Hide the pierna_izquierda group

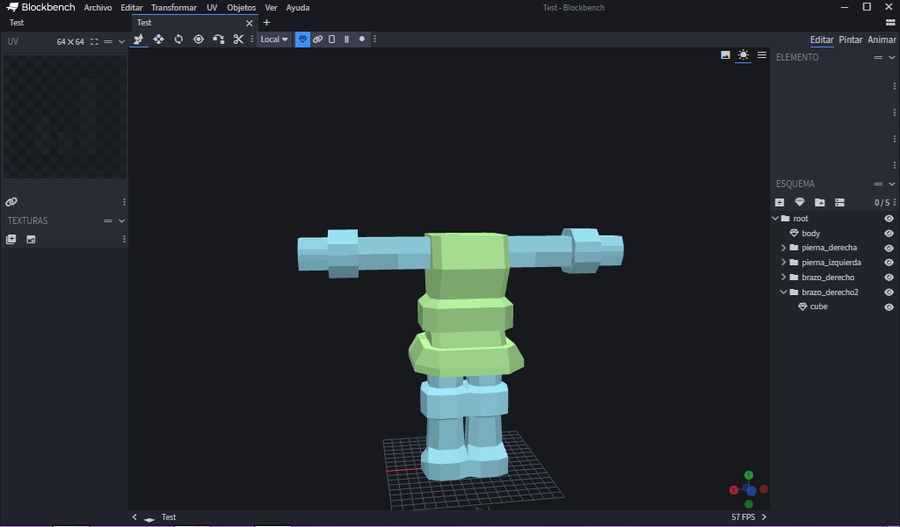point(889,262)
